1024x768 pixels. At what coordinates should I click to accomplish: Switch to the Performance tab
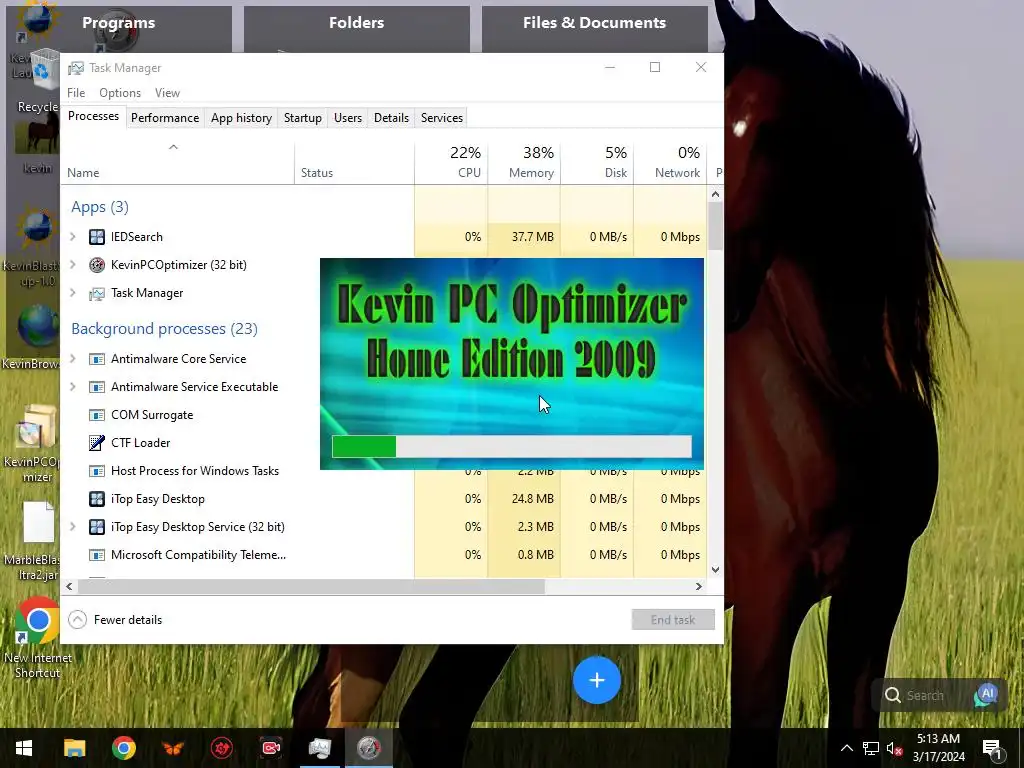[165, 118]
